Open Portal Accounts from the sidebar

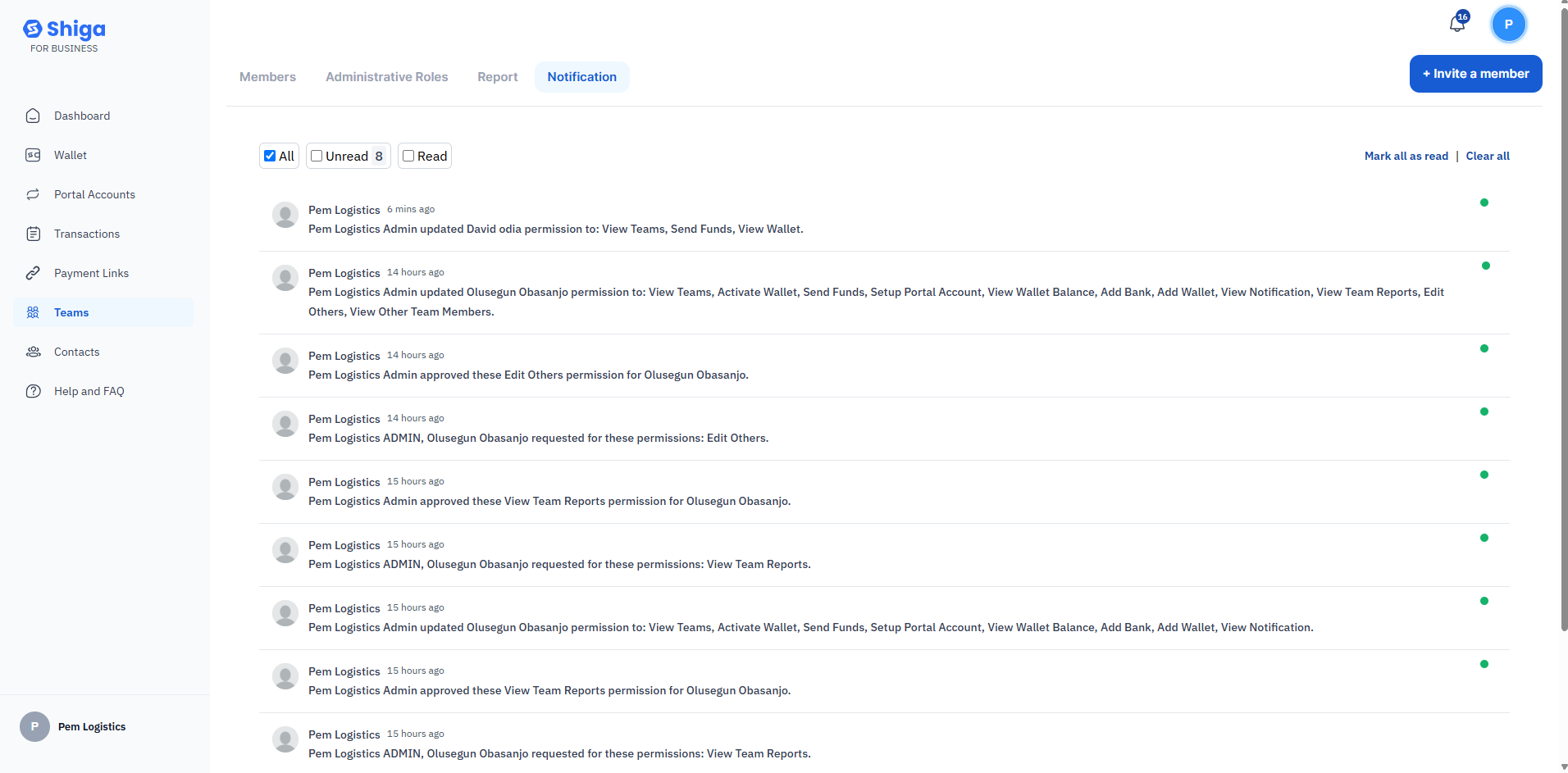pyautogui.click(x=103, y=194)
